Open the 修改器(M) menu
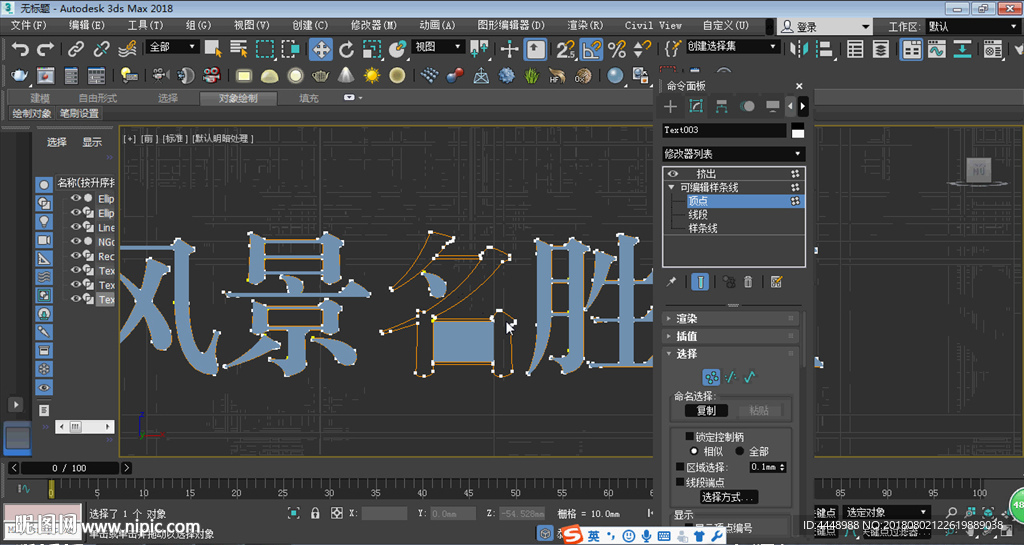 point(374,25)
